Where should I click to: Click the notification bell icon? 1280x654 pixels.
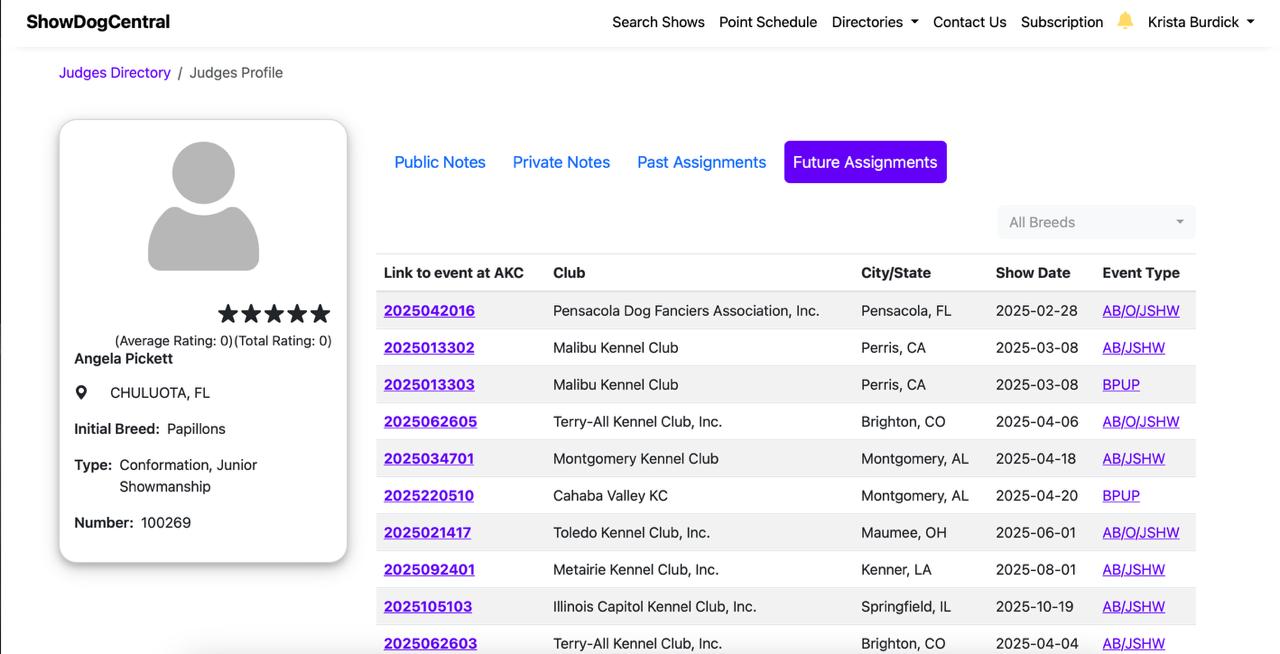click(1125, 21)
